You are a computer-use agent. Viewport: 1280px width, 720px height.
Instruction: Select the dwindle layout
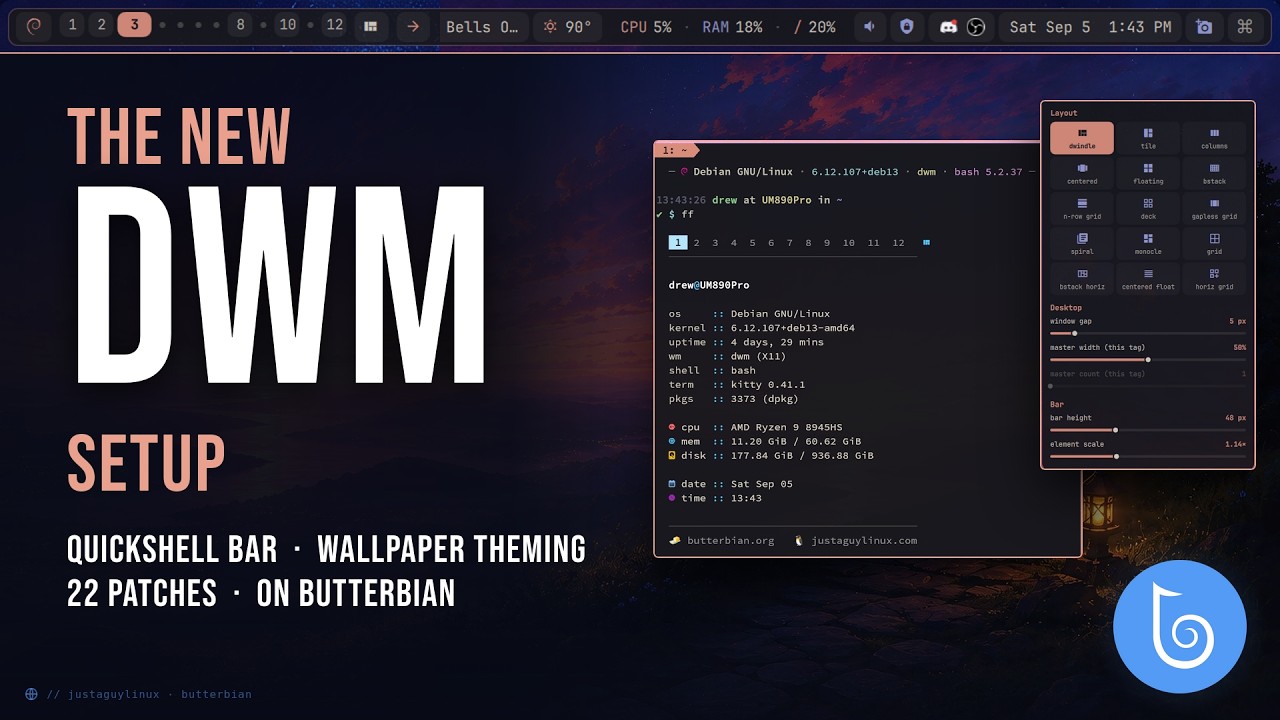pos(1082,138)
